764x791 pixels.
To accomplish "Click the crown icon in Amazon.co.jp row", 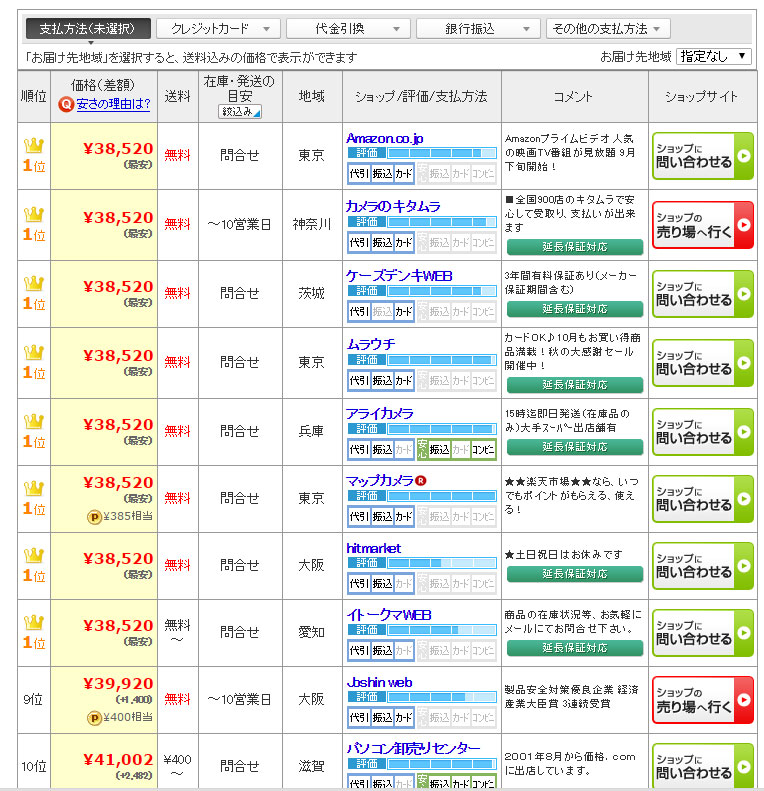I will tap(34, 146).
